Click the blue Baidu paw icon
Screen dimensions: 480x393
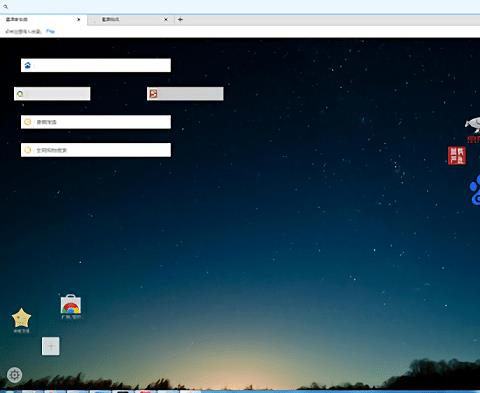tap(474, 190)
